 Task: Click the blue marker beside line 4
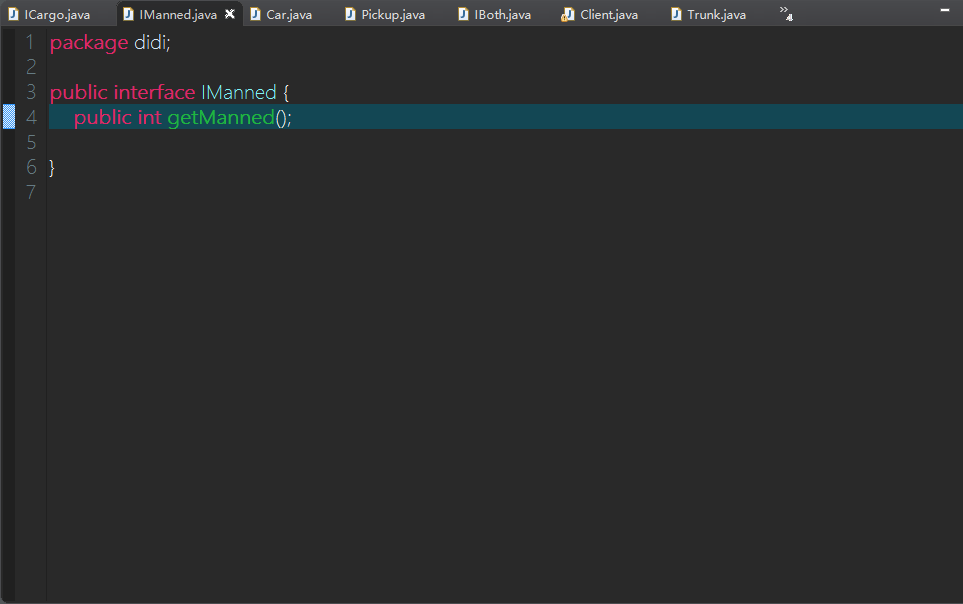click(x=8, y=117)
